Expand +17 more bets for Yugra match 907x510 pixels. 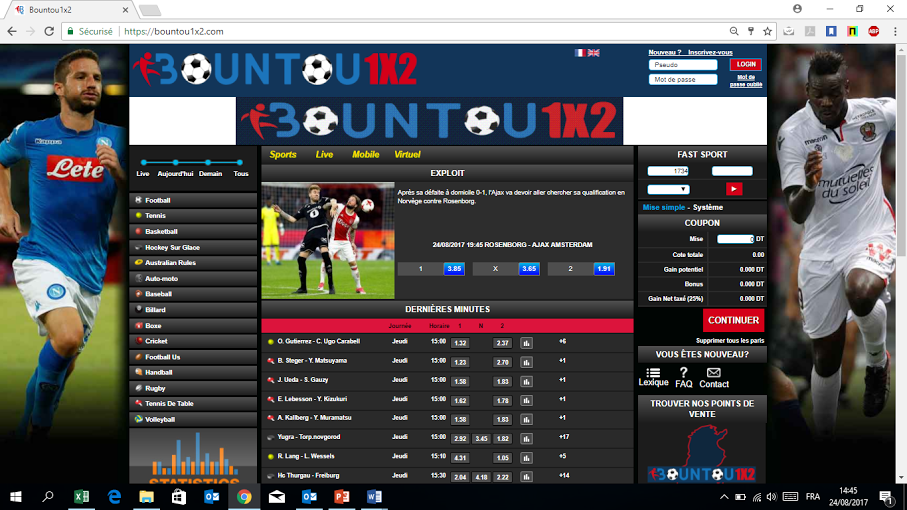(x=564, y=437)
